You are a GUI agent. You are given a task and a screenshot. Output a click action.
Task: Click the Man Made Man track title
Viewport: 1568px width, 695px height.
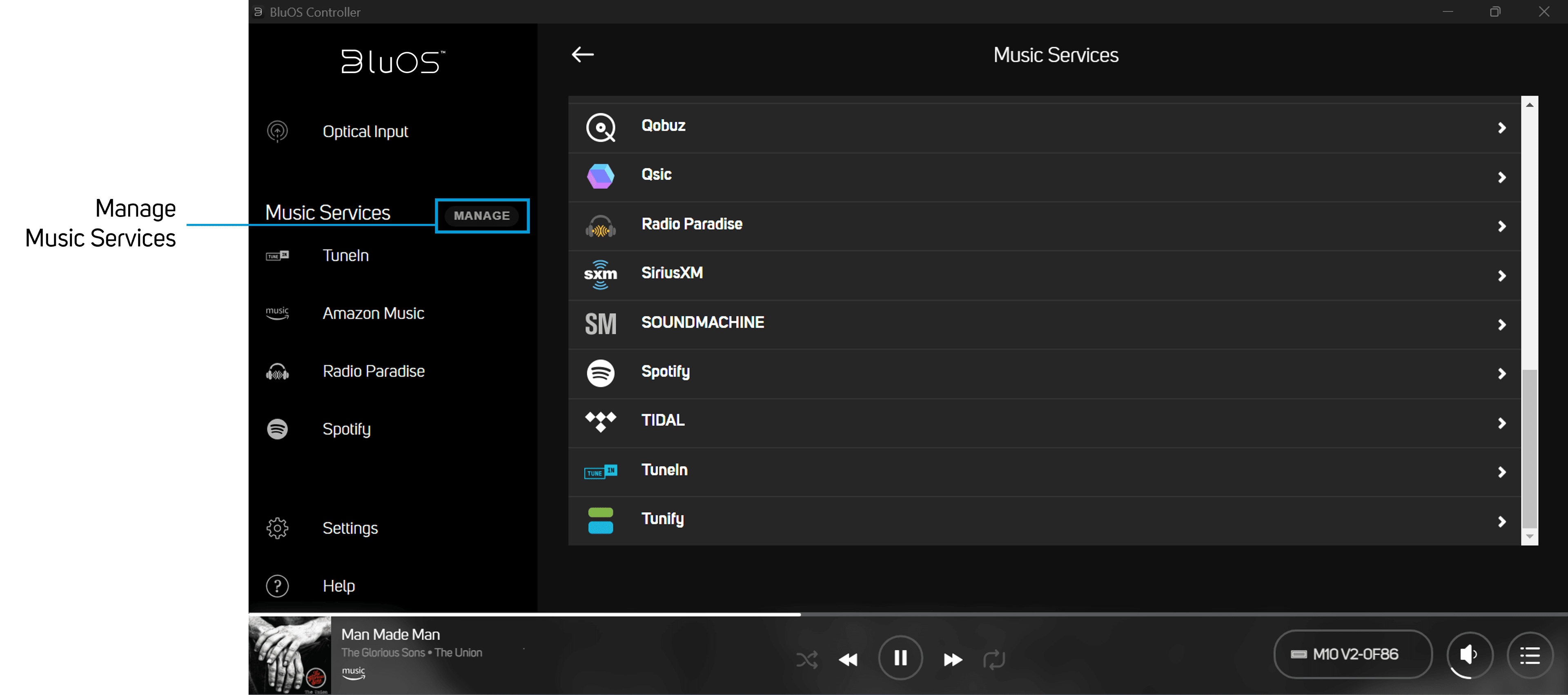tap(390, 634)
